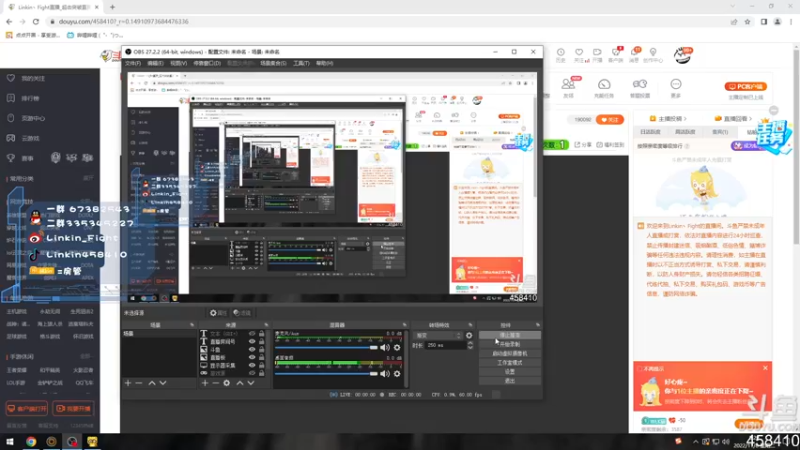This screenshot has width=800, height=450.
Task: Pop out the scene transitions dock panel
Action: (470, 325)
